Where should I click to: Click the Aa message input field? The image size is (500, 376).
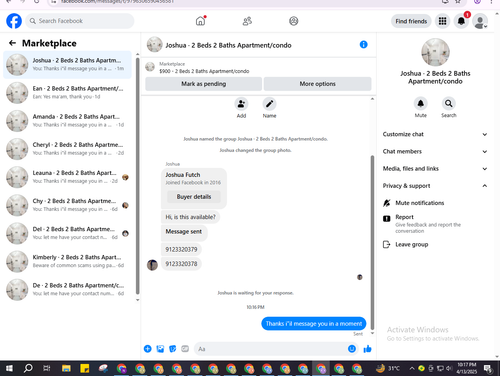coord(270,349)
